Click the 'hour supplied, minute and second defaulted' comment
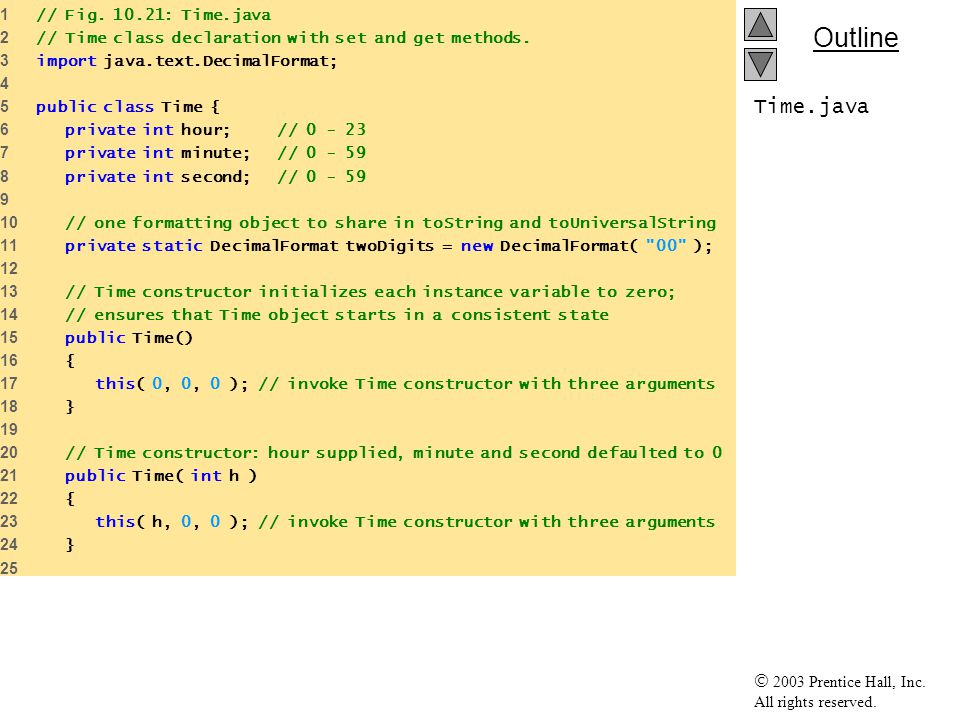This screenshot has height=720, width=960. (393, 452)
